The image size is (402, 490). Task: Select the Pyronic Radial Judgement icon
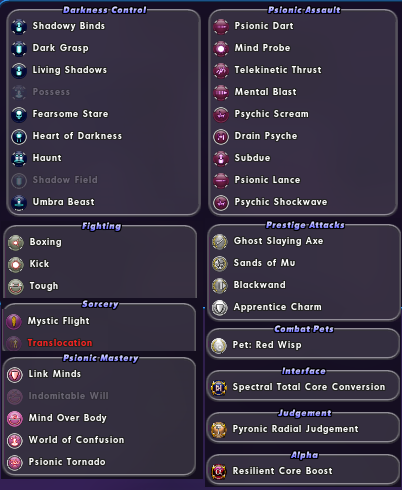click(x=219, y=429)
